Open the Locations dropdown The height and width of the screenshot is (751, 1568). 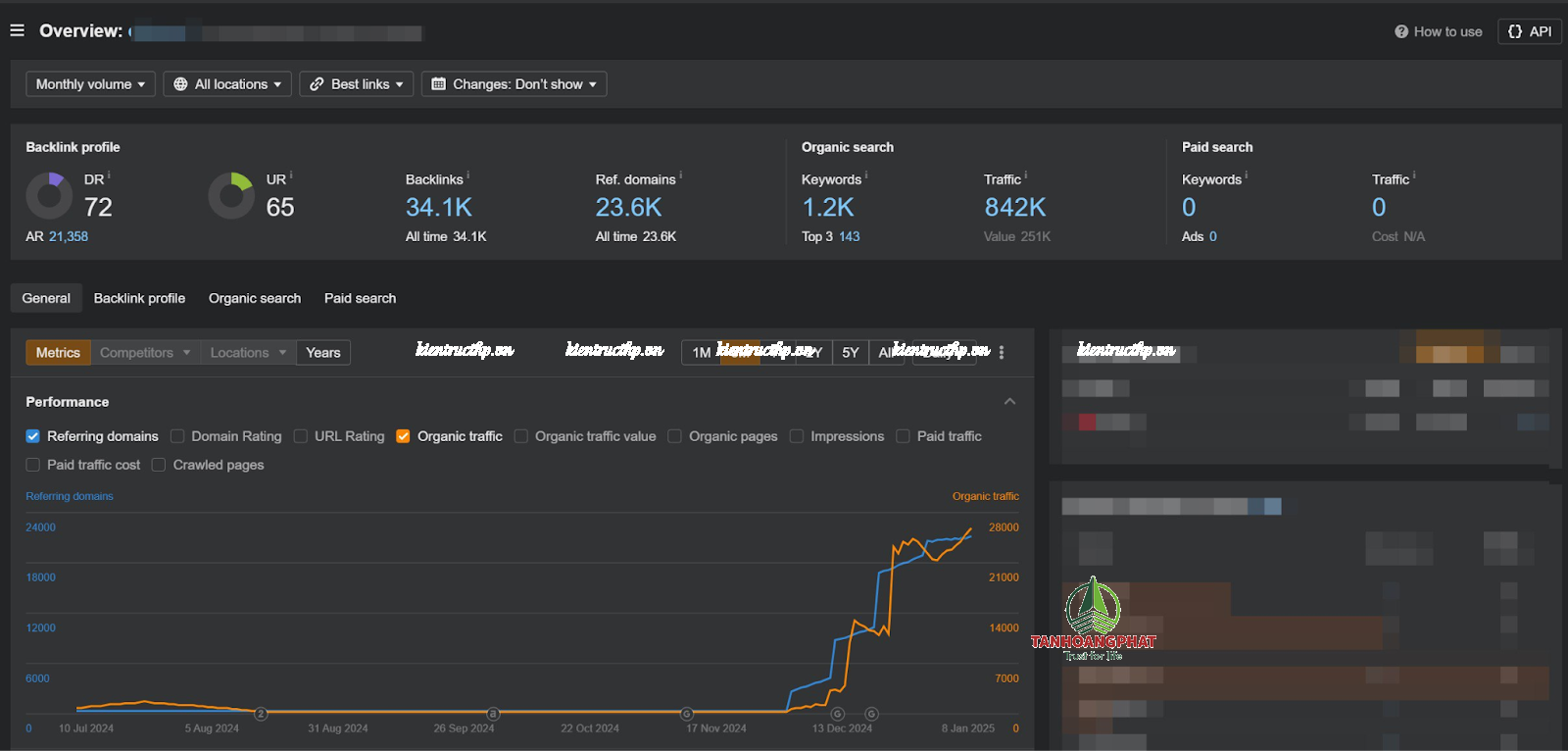[x=249, y=353]
